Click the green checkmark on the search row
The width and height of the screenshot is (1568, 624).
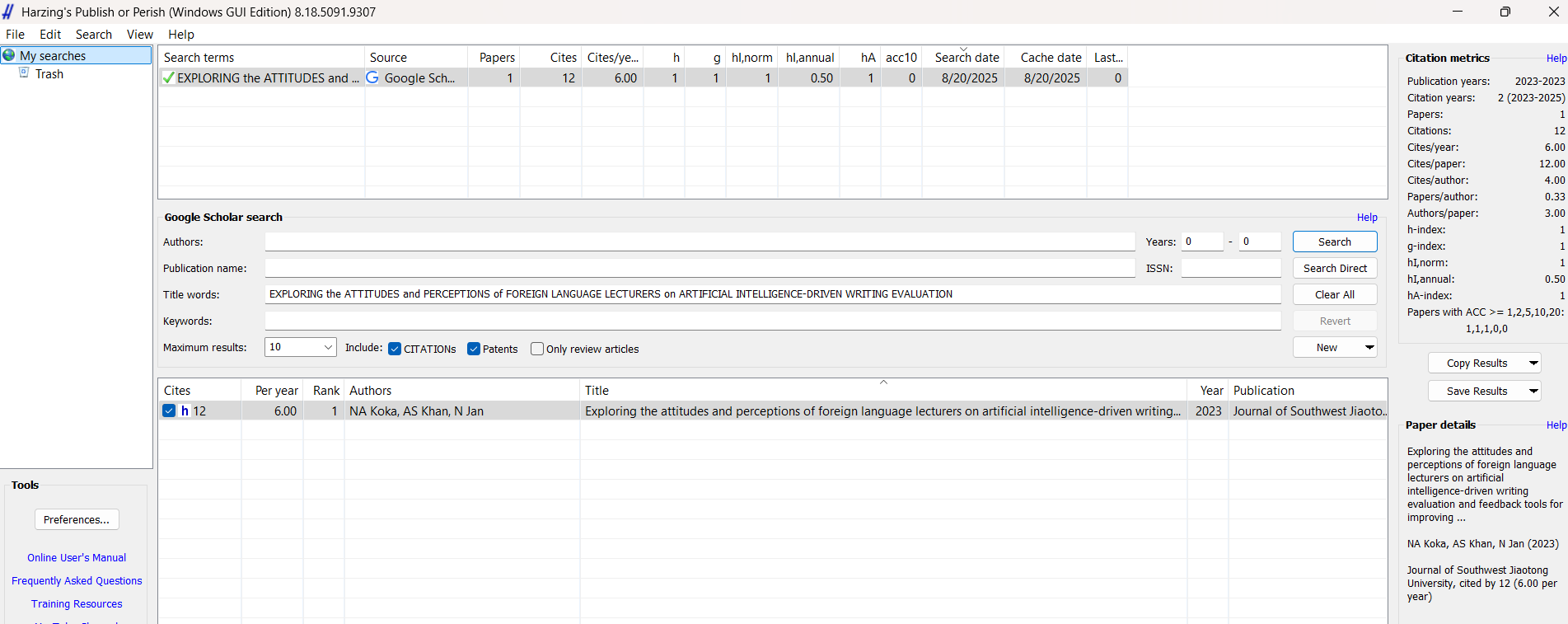[x=168, y=78]
